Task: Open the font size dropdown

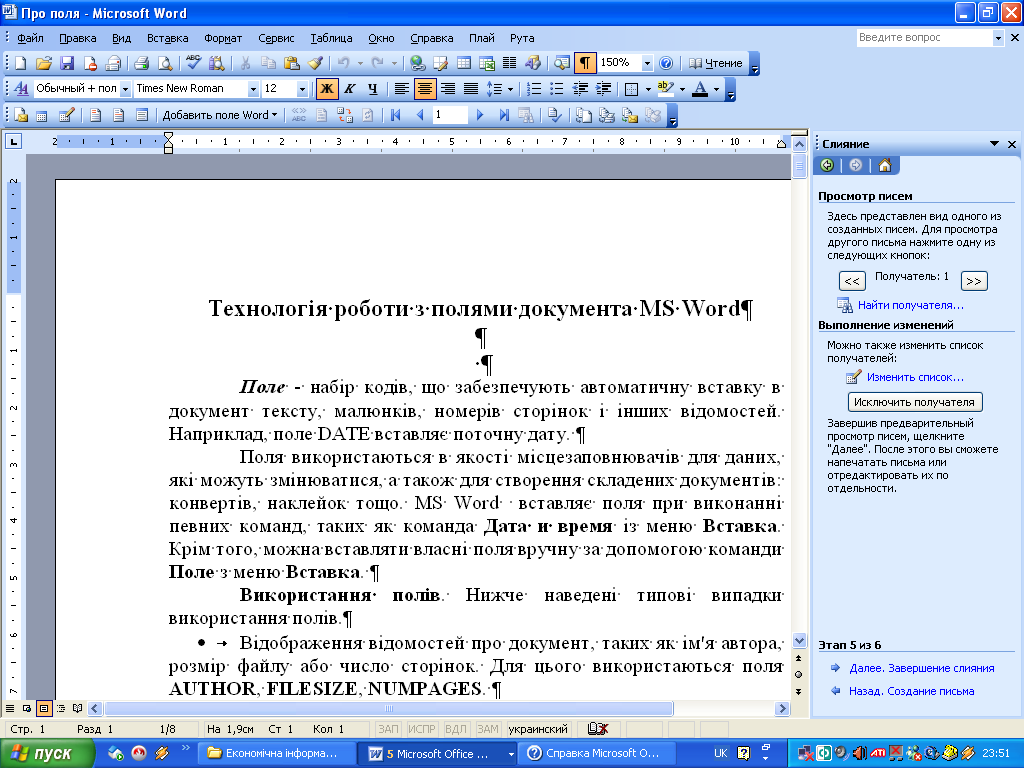Action: (x=302, y=89)
